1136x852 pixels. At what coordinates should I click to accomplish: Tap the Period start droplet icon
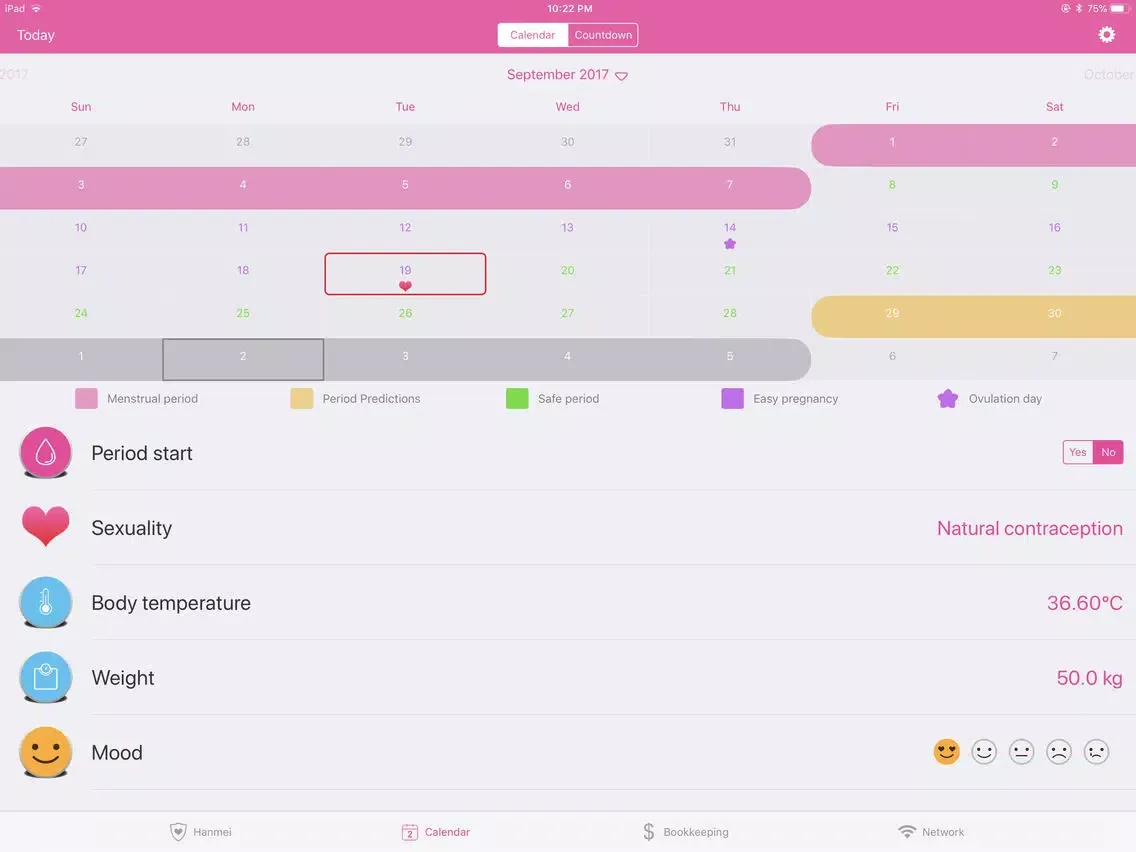tap(46, 452)
